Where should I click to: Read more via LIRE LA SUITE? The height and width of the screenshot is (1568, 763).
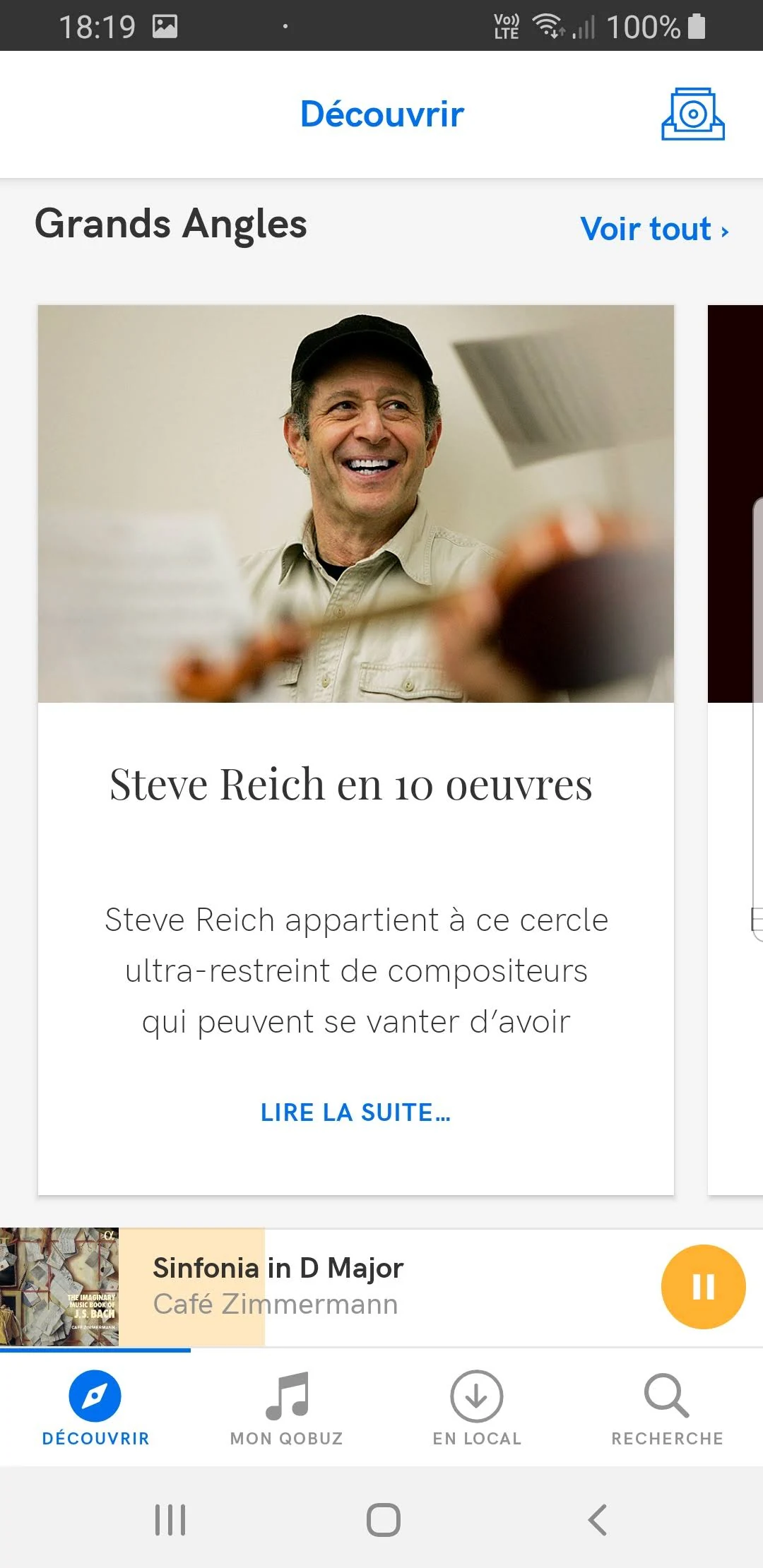pyautogui.click(x=355, y=1112)
